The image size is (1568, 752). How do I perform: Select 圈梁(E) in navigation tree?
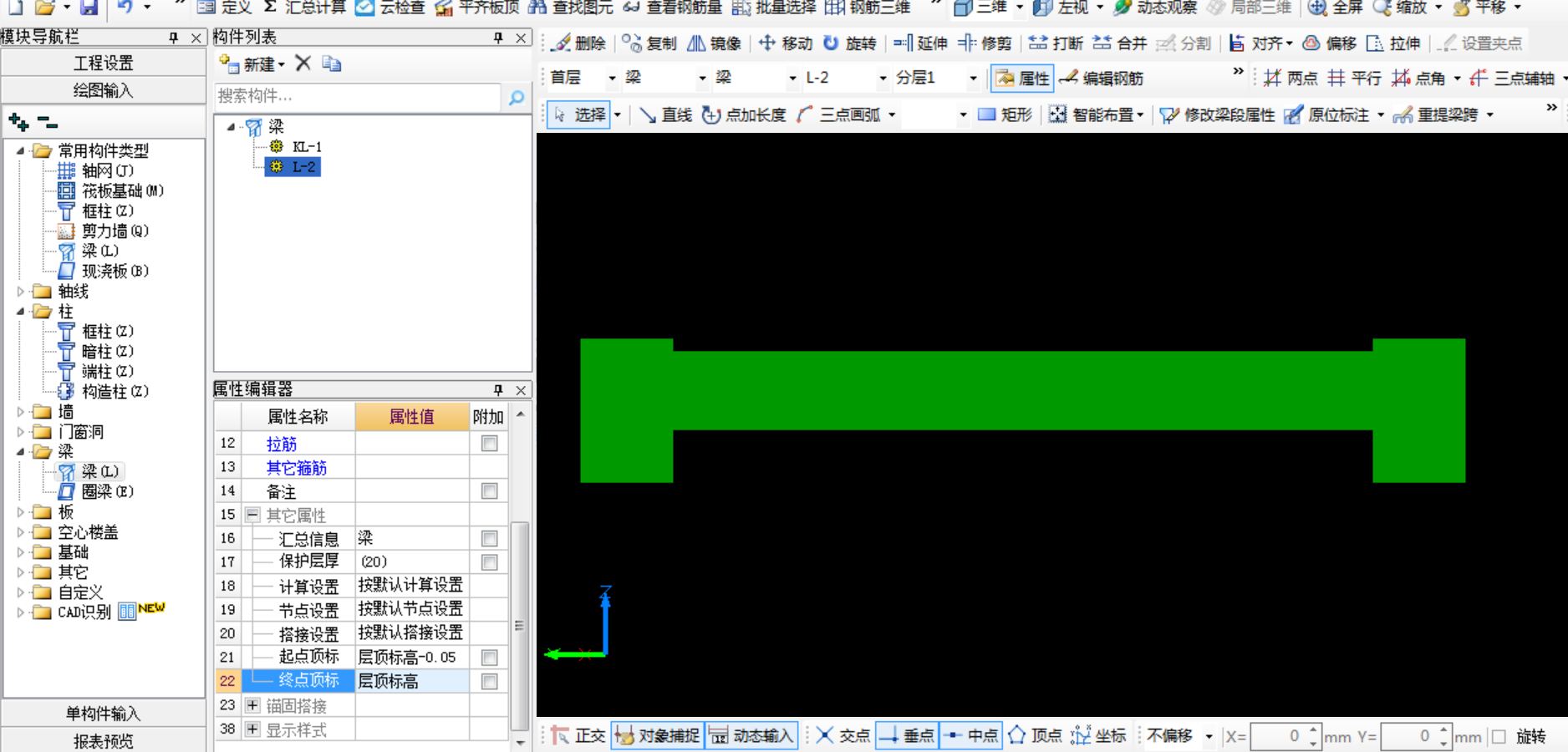tap(108, 492)
